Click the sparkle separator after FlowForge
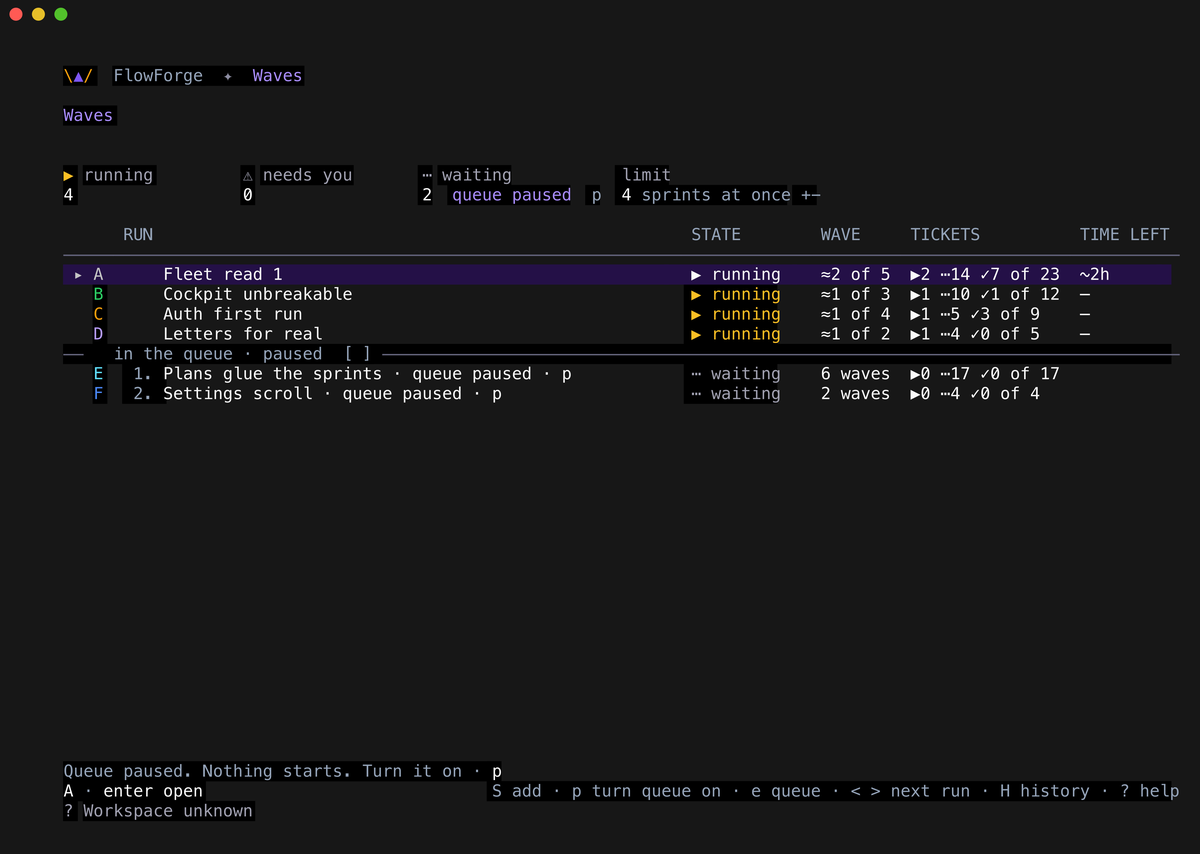 (228, 75)
